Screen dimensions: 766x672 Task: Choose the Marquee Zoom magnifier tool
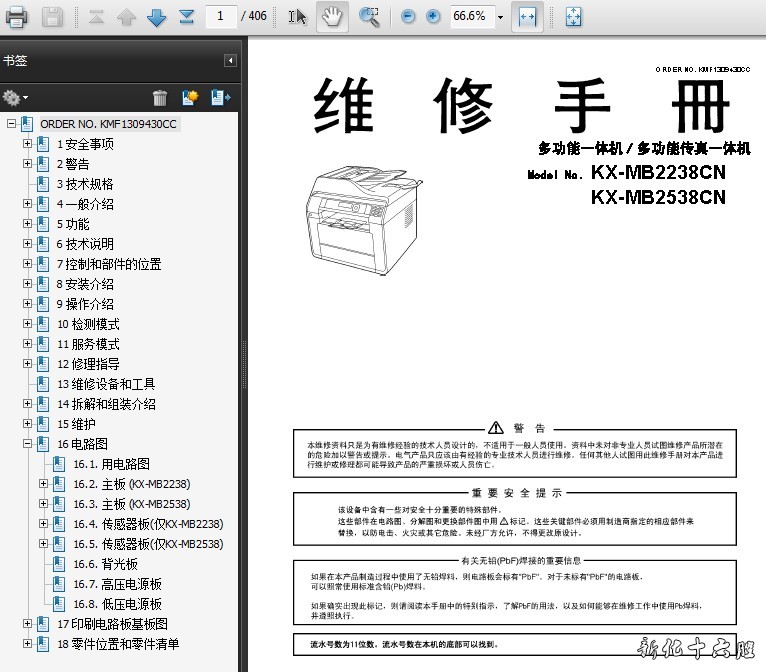[x=369, y=17]
